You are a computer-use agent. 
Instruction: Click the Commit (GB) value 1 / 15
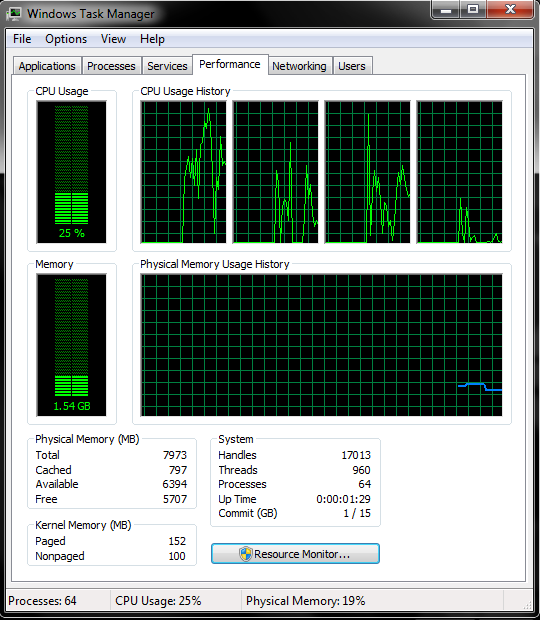[357, 513]
